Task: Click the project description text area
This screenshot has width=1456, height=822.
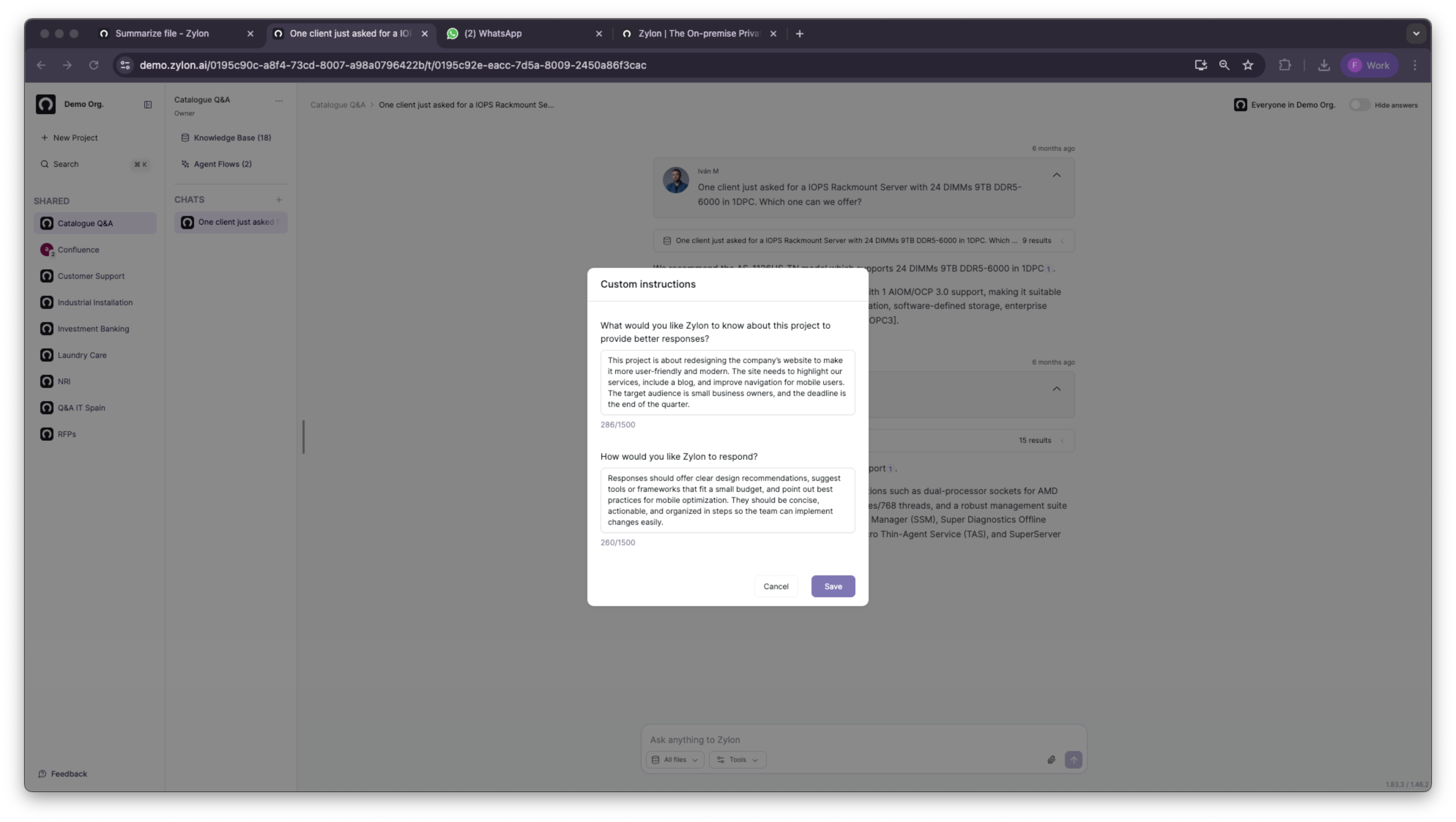Action: 727,382
